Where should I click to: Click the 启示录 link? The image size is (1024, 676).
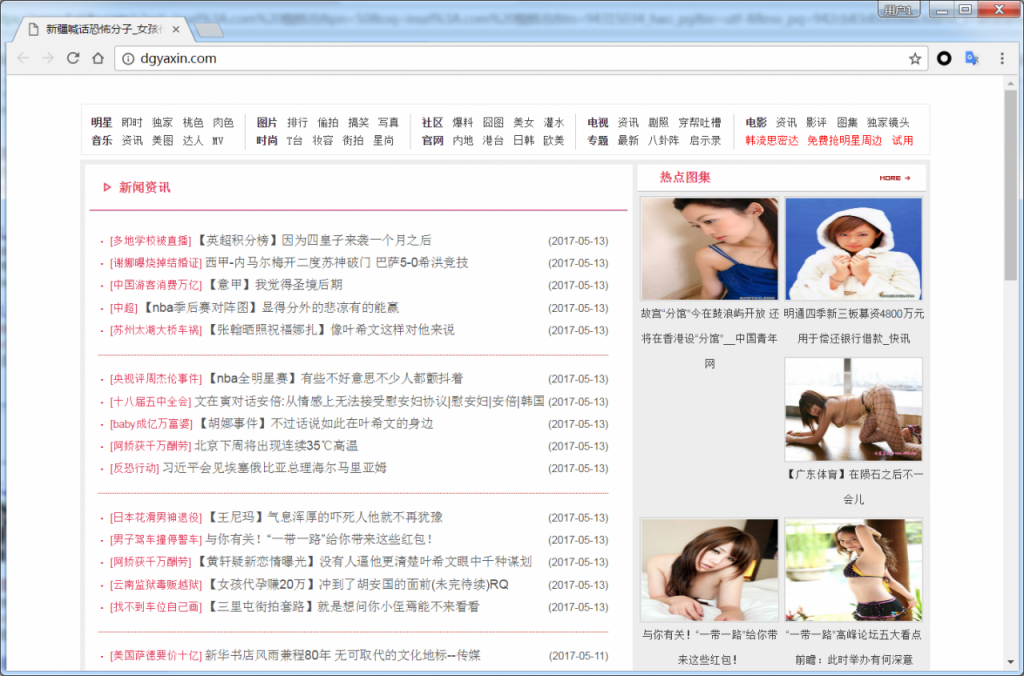[705, 140]
